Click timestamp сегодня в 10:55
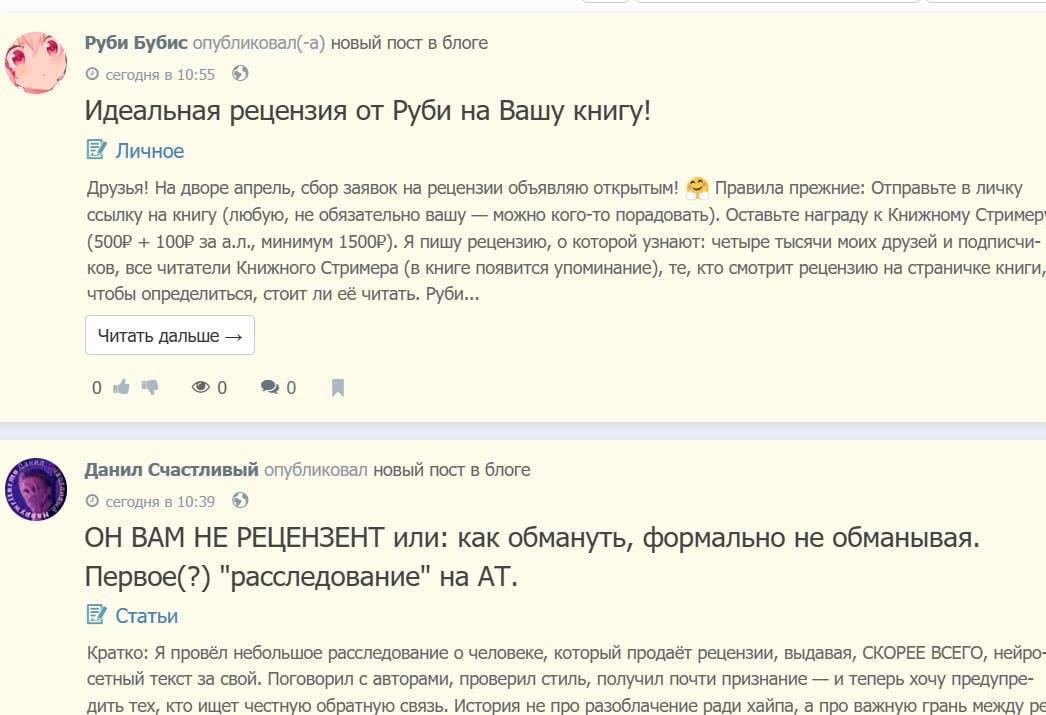The width and height of the screenshot is (1046, 715). click(160, 75)
